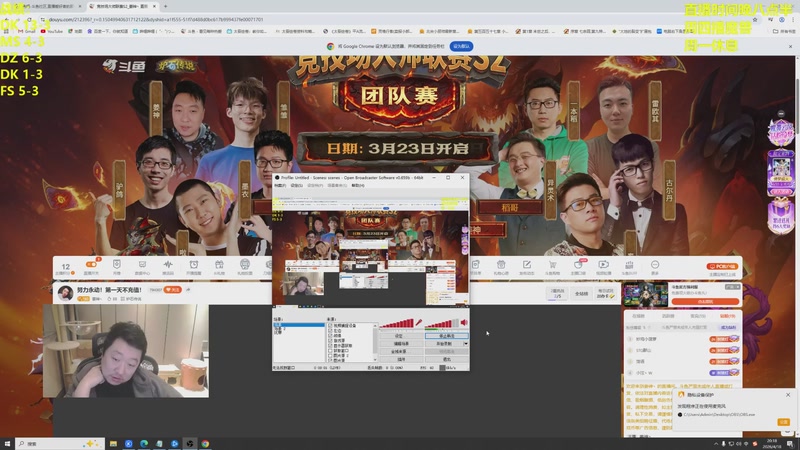Image resolution: width=800 pixels, height=450 pixels.
Task: Switch to the 在线榜 tab in rank panel
Action: point(638,316)
